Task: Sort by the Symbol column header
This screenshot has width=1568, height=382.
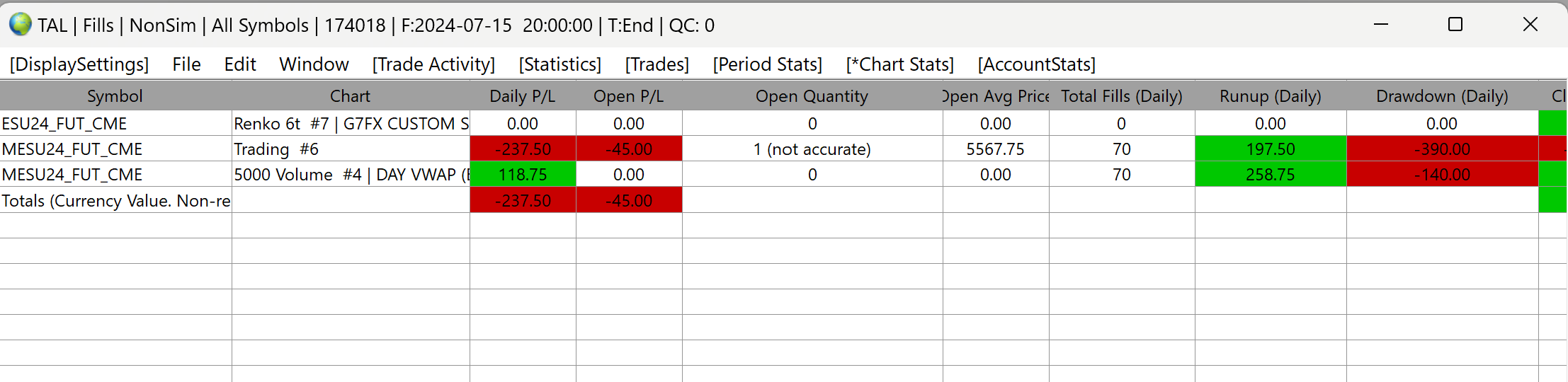Action: tap(115, 96)
